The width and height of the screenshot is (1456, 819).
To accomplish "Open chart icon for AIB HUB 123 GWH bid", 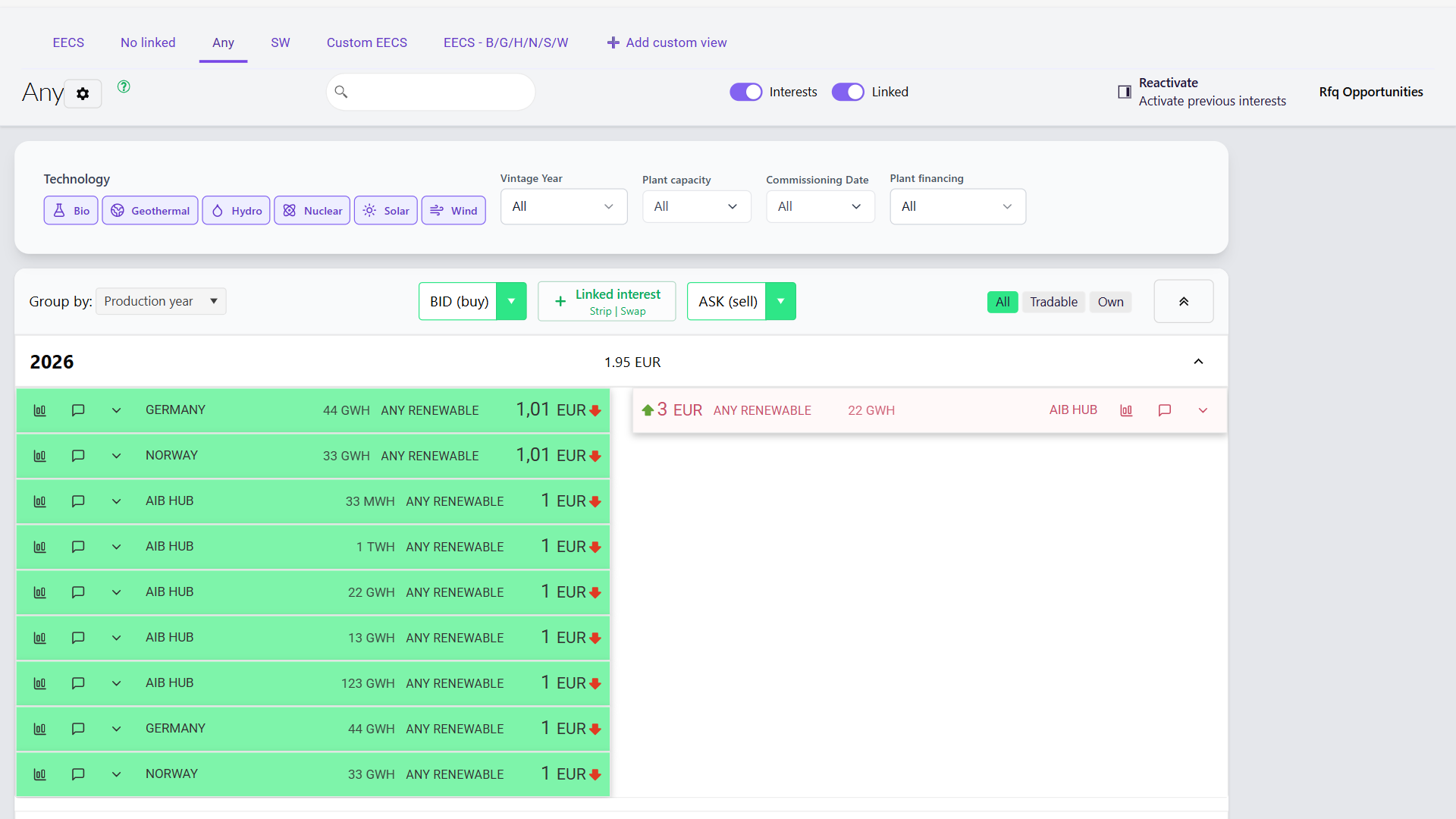I will (39, 683).
